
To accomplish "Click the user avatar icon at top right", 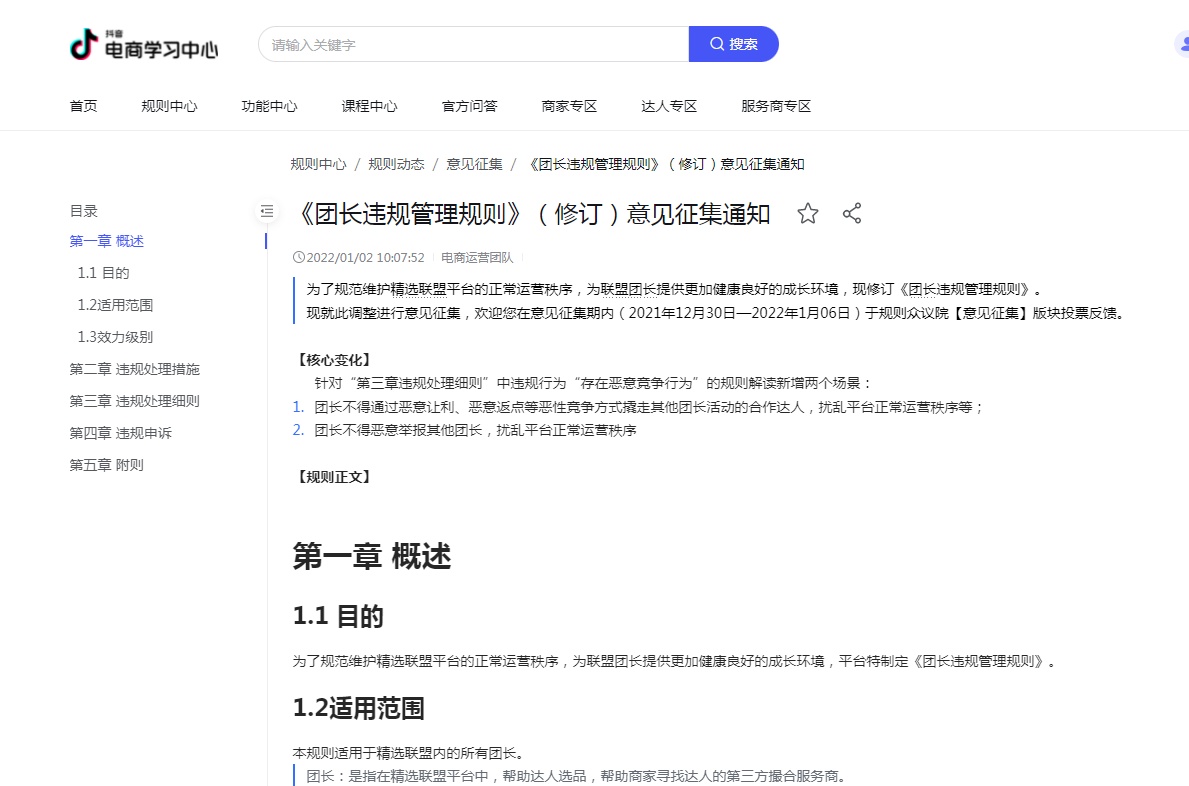I will pyautogui.click(x=1182, y=44).
